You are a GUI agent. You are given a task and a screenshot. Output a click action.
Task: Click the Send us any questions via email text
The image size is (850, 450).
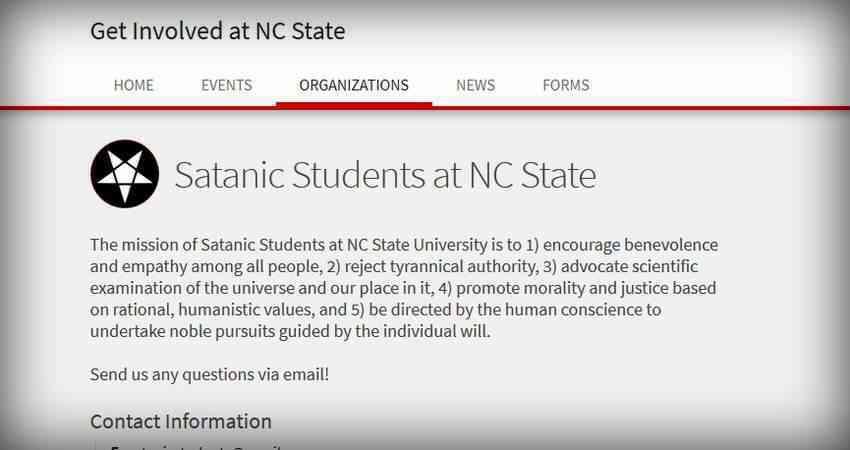[x=209, y=375]
